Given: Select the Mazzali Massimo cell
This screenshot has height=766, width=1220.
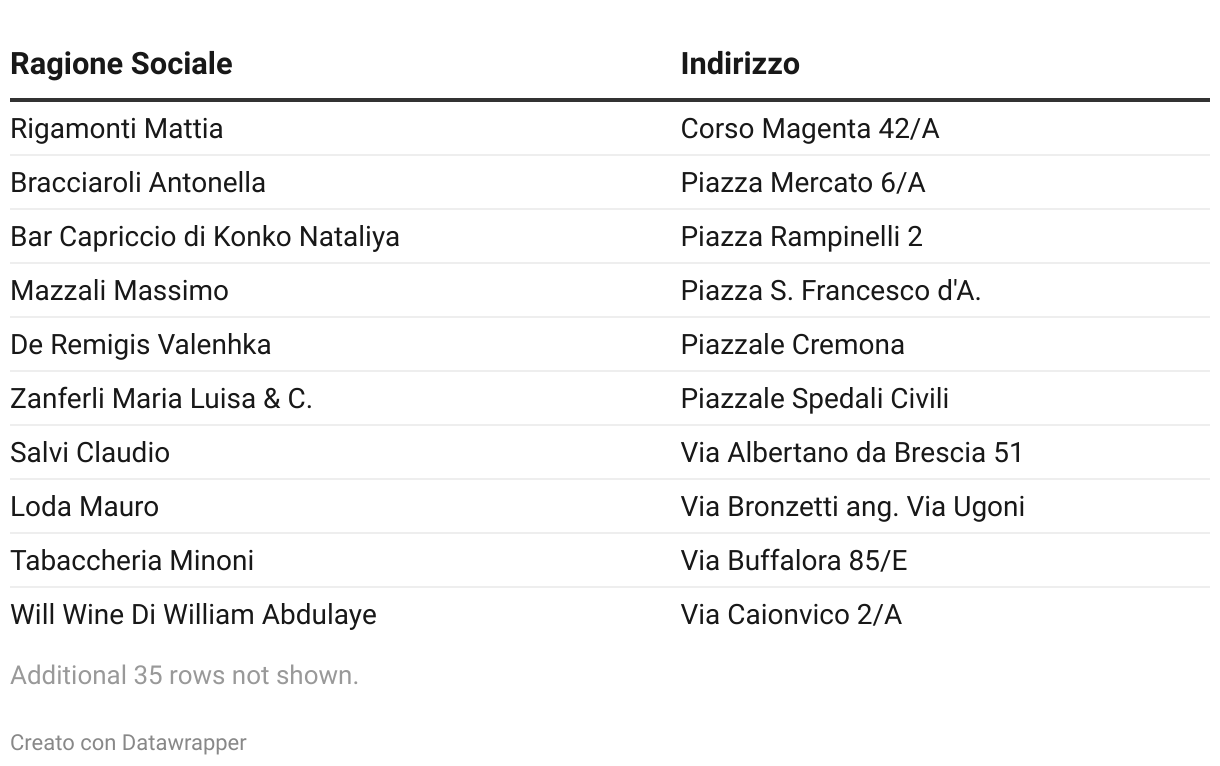Looking at the screenshot, I should (120, 290).
